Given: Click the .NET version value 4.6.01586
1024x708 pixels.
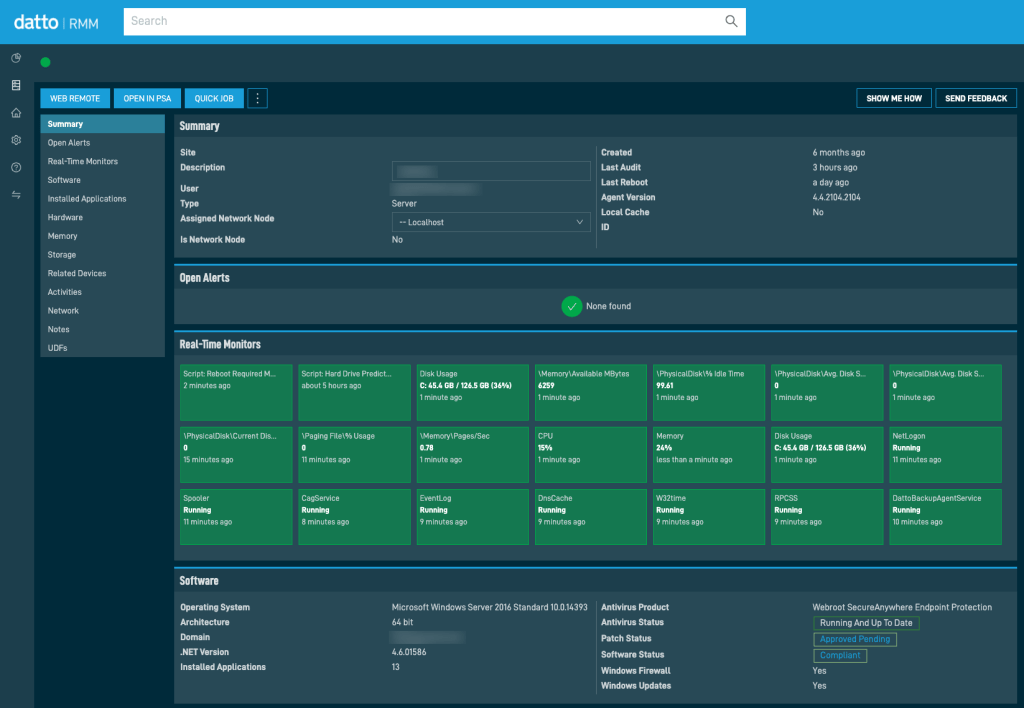Looking at the screenshot, I should click(409, 652).
